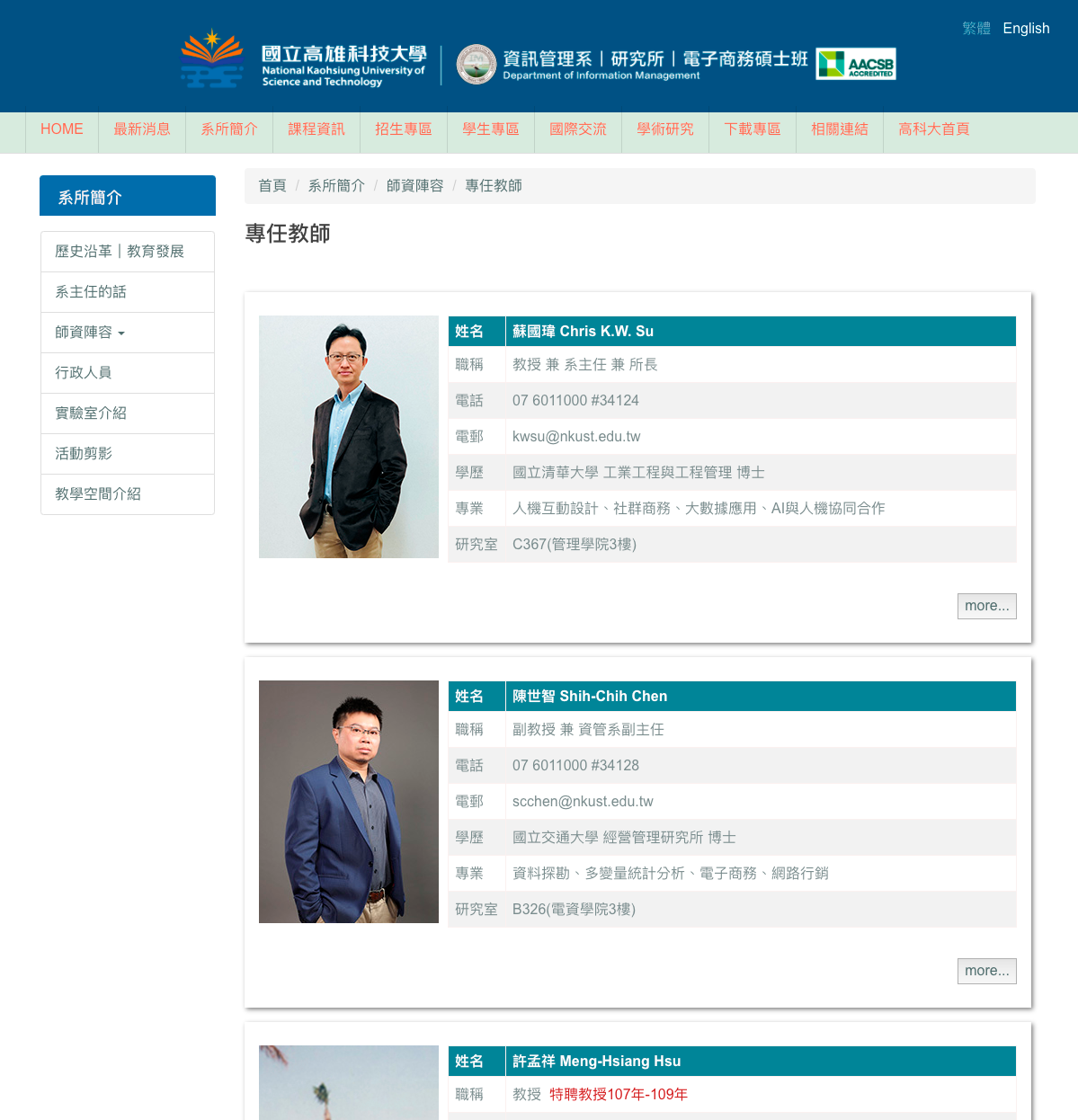
Task: Click office C367(管理學院3樓)
Action: (x=575, y=545)
